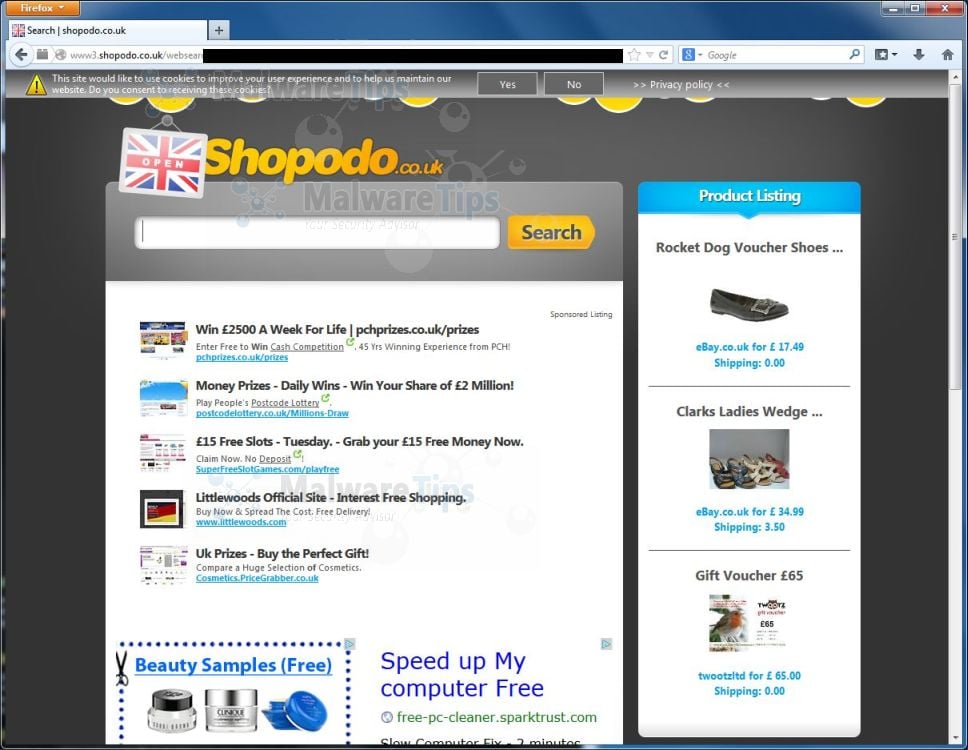This screenshot has width=968, height=750.
Task: Click the Gift Voucher robin image
Action: tap(748, 623)
